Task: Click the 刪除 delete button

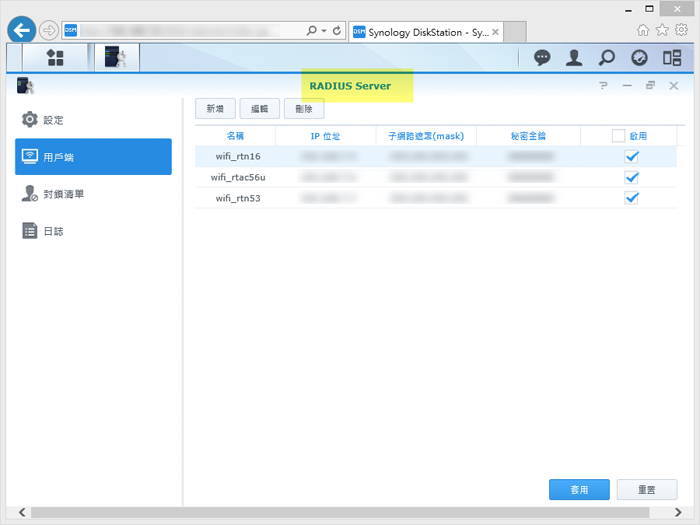Action: point(304,109)
